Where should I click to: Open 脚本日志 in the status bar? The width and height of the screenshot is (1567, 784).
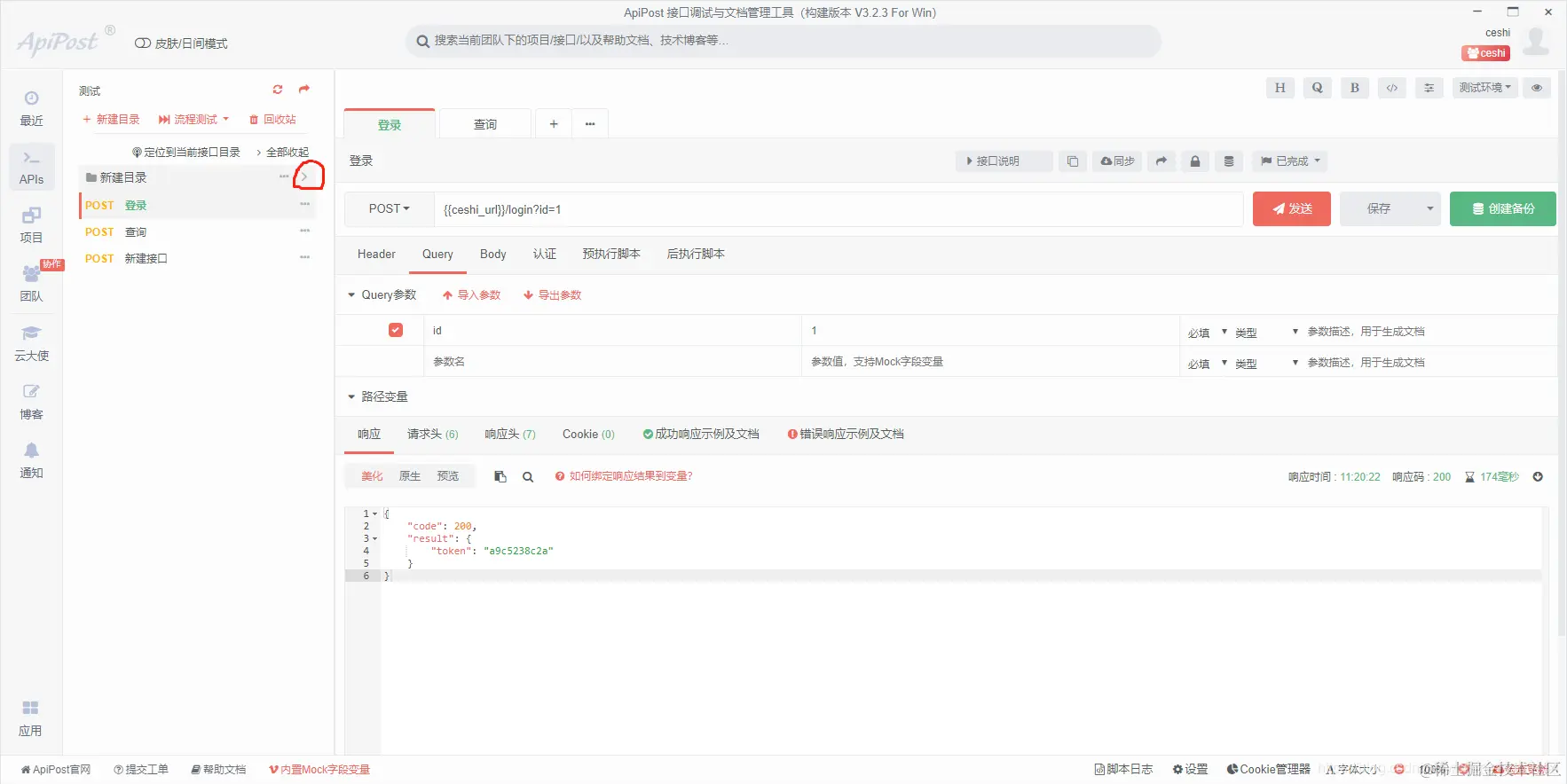[x=1123, y=769]
